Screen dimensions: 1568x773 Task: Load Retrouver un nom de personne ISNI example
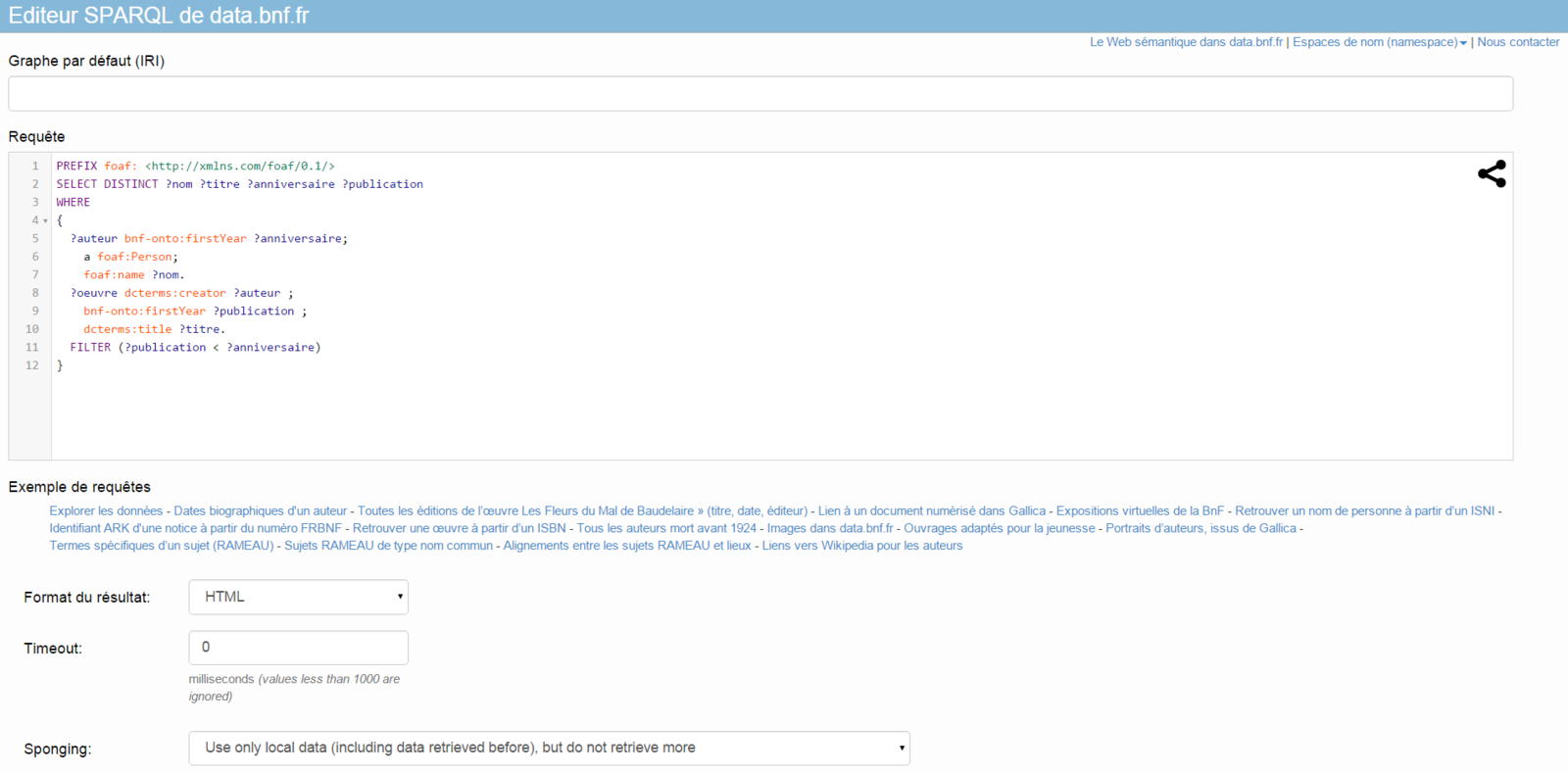click(1364, 510)
